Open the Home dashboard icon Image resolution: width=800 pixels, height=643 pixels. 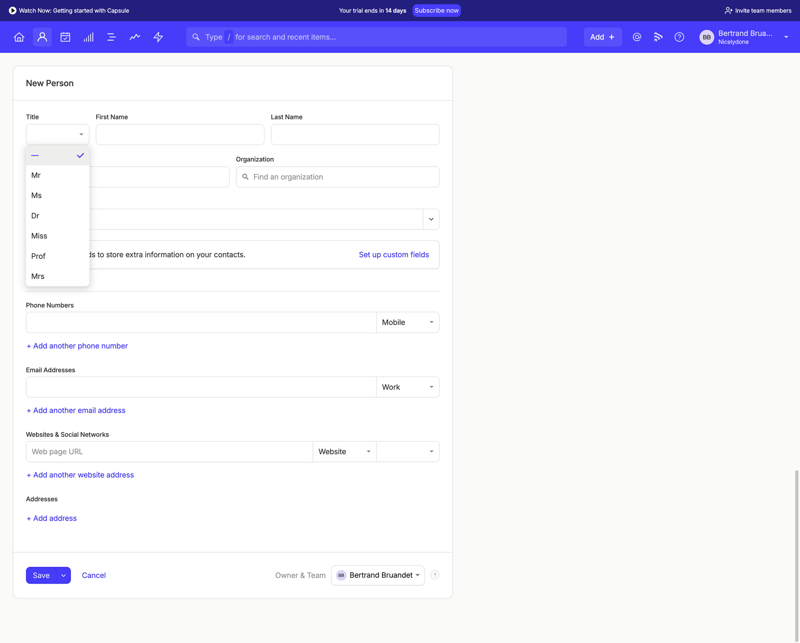tap(18, 37)
